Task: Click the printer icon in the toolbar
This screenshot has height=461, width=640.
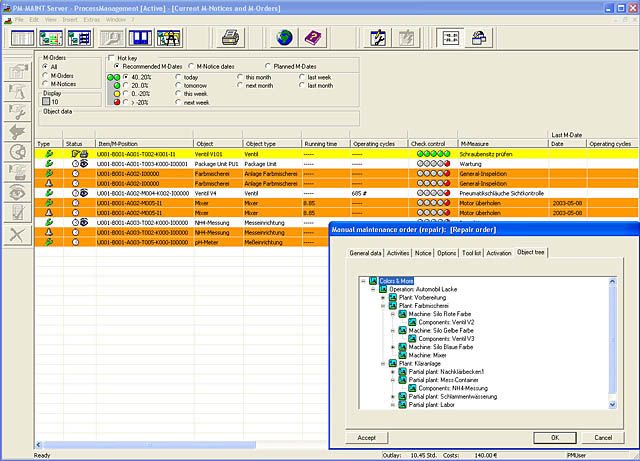Action: (231, 39)
